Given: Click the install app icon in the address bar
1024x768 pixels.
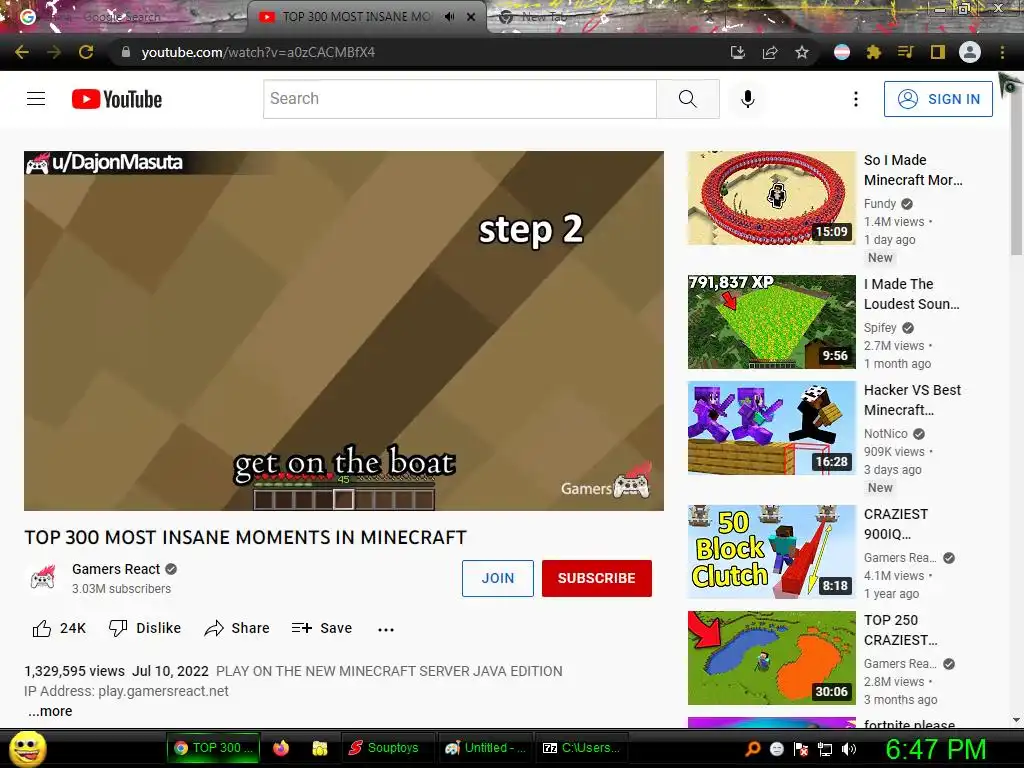Looking at the screenshot, I should coord(738,52).
